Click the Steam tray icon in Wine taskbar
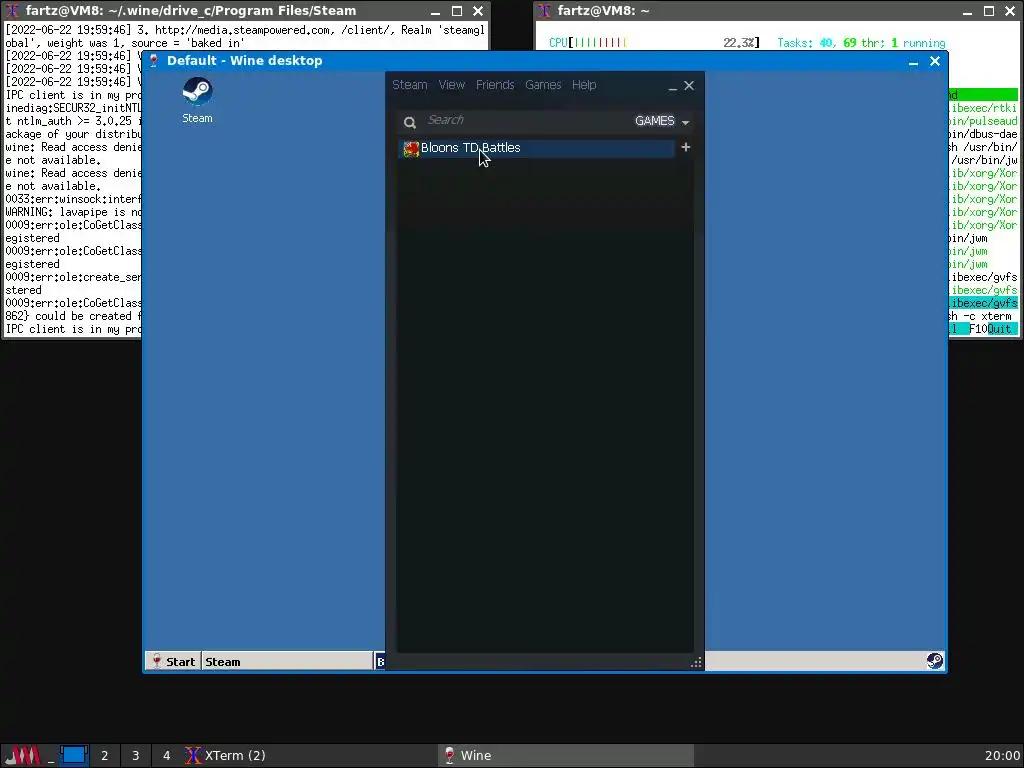 coord(935,661)
